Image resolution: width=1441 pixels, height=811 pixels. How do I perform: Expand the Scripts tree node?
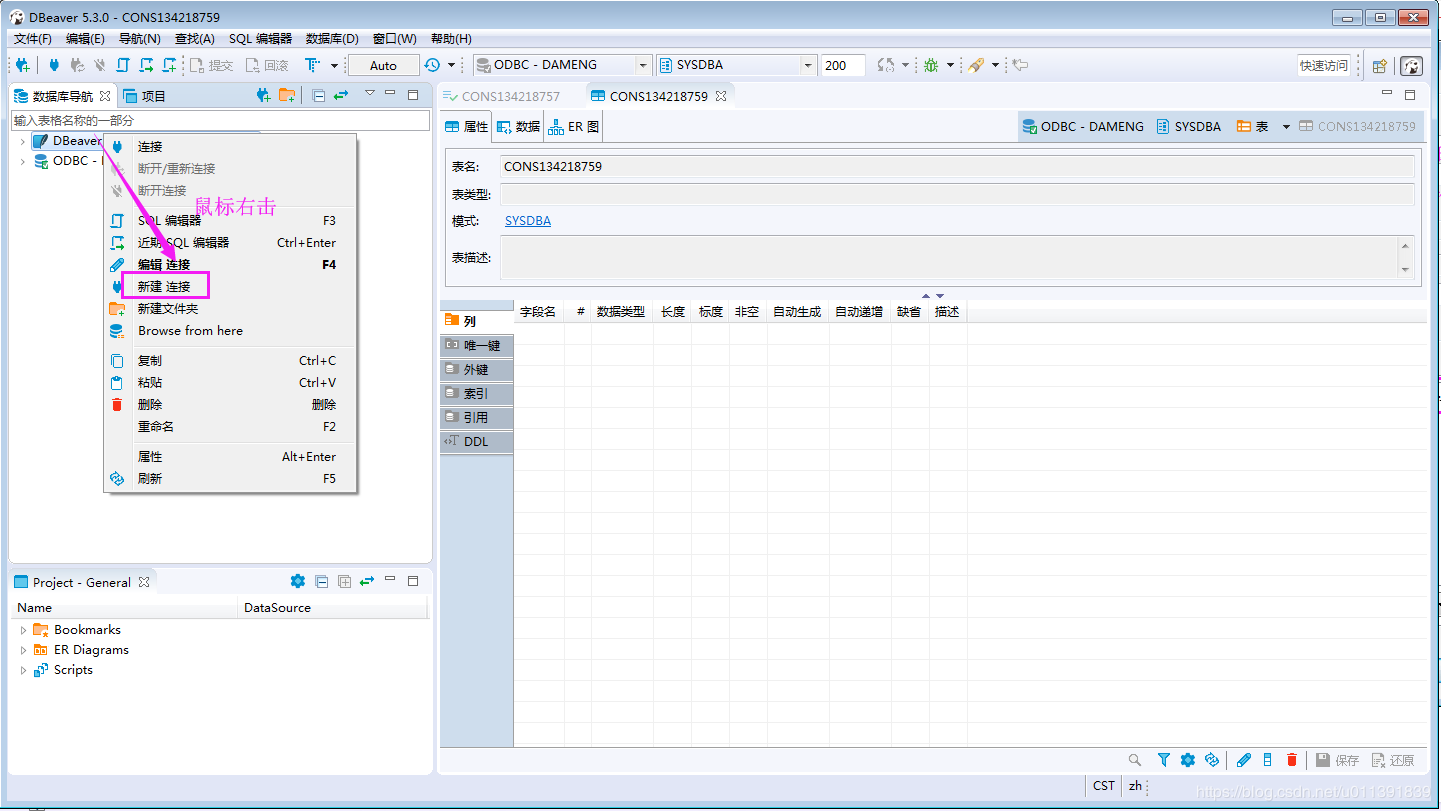pyautogui.click(x=23, y=670)
